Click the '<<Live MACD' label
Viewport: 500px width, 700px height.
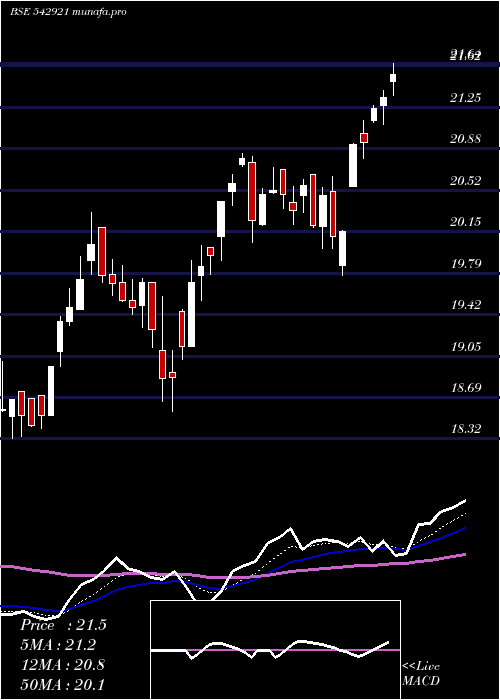click(x=421, y=673)
